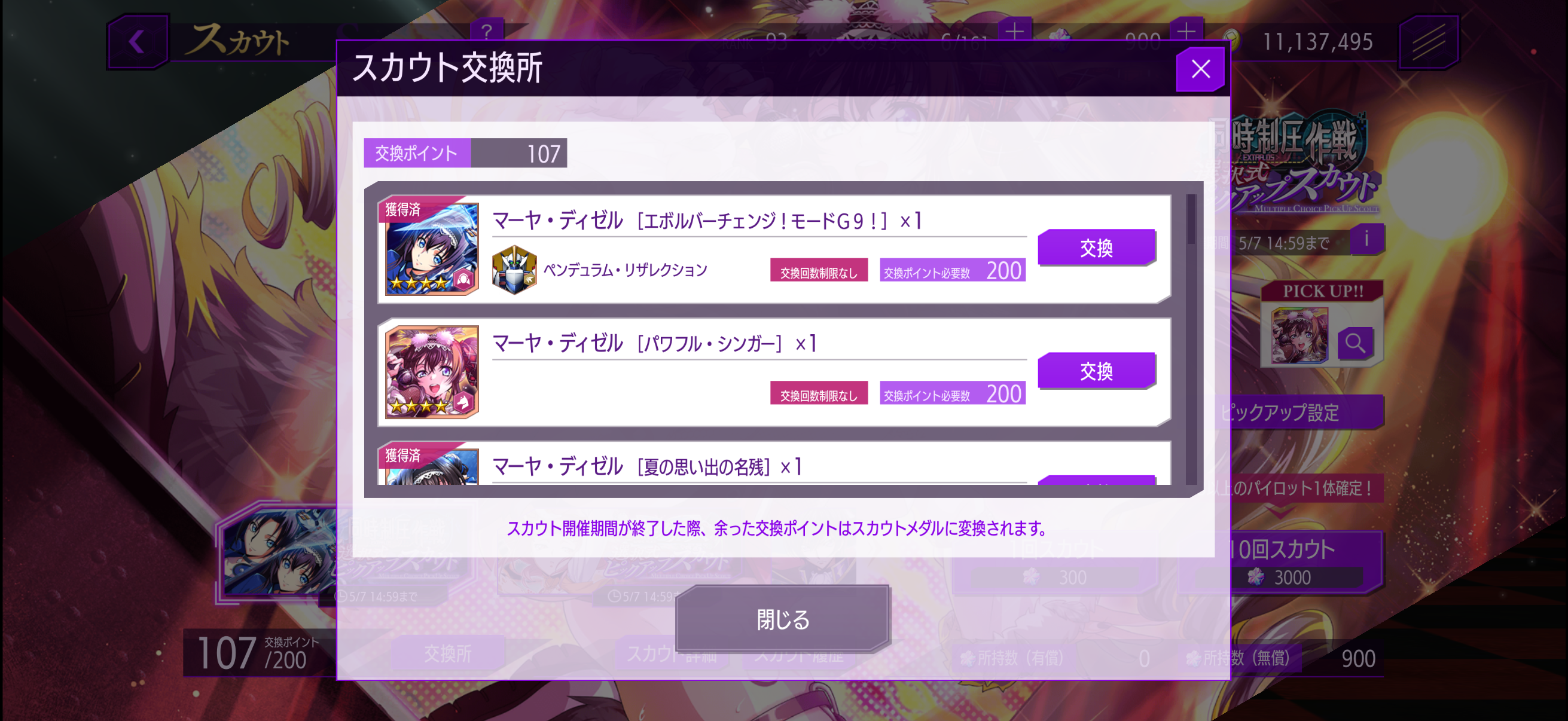The height and width of the screenshot is (721, 1568).
Task: Go back with the left arrow icon
Action: (138, 41)
